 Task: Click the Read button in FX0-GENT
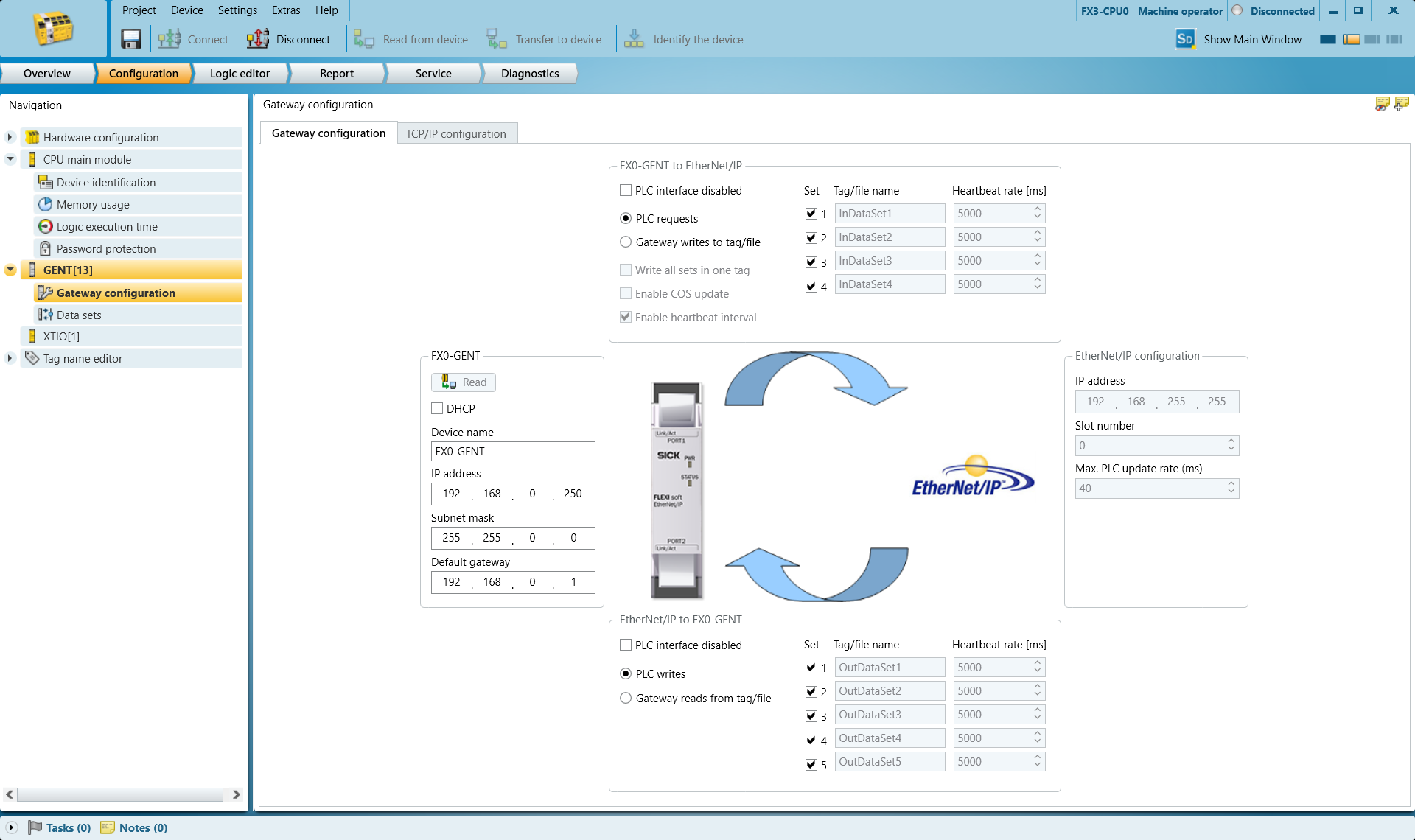[x=464, y=382]
